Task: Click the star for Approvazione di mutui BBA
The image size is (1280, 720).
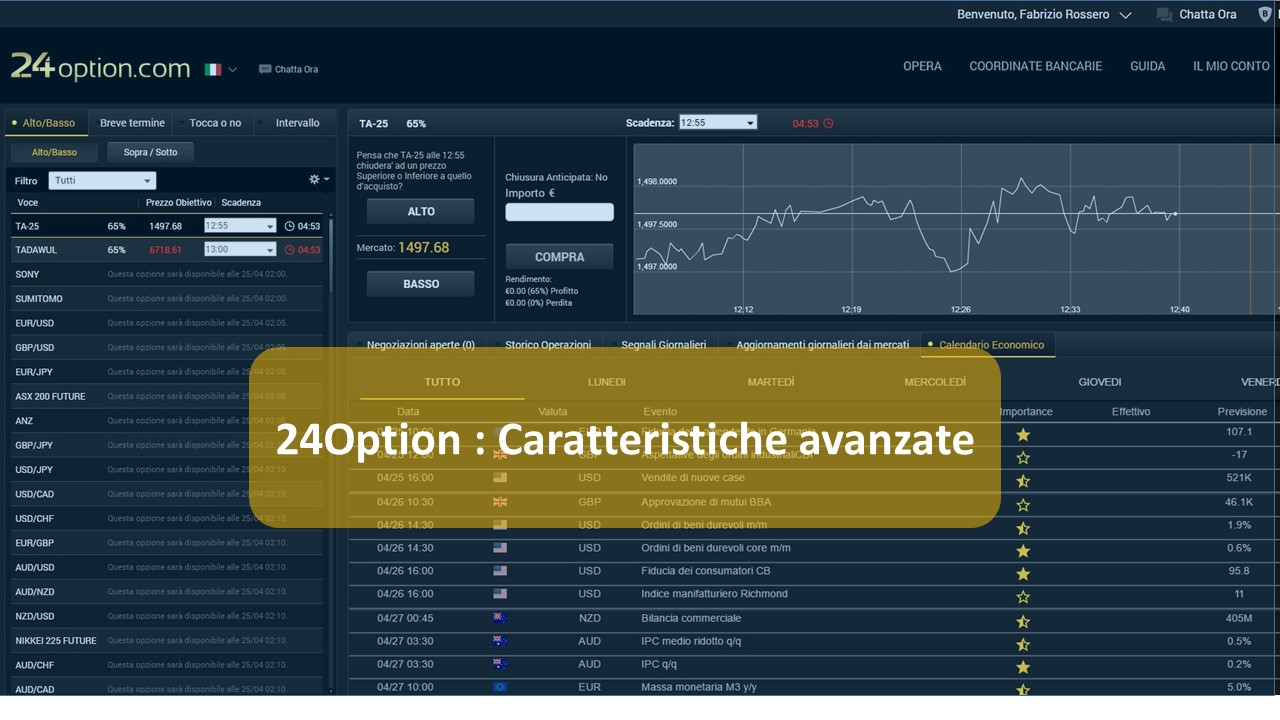Action: (1023, 505)
